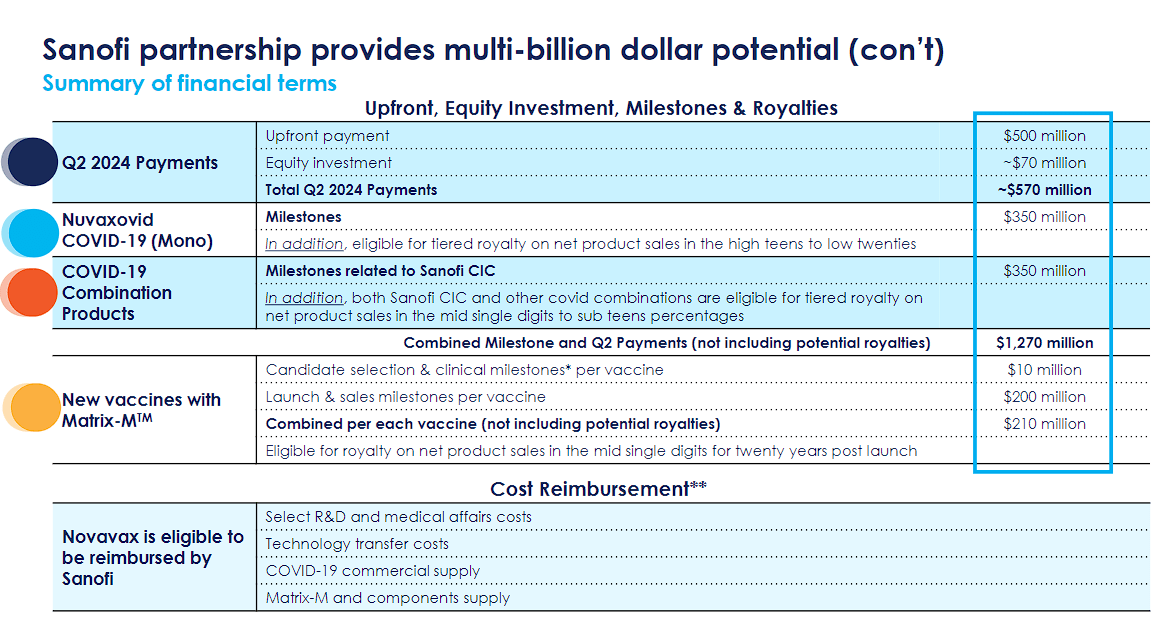The image size is (1175, 619).
Task: Click 'Launch & sales milestones per vaccine'
Action: tap(405, 397)
